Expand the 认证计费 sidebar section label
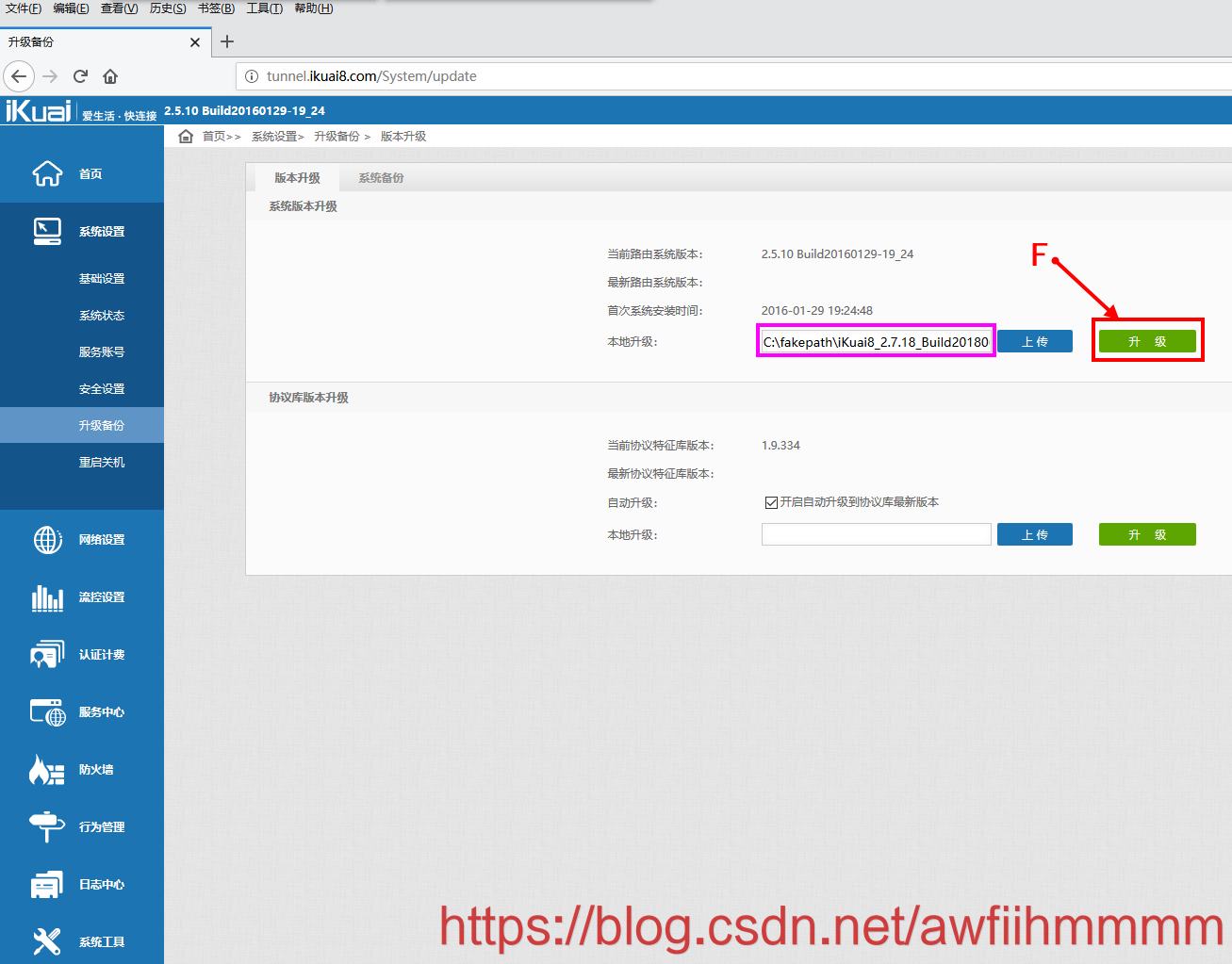 (x=102, y=655)
